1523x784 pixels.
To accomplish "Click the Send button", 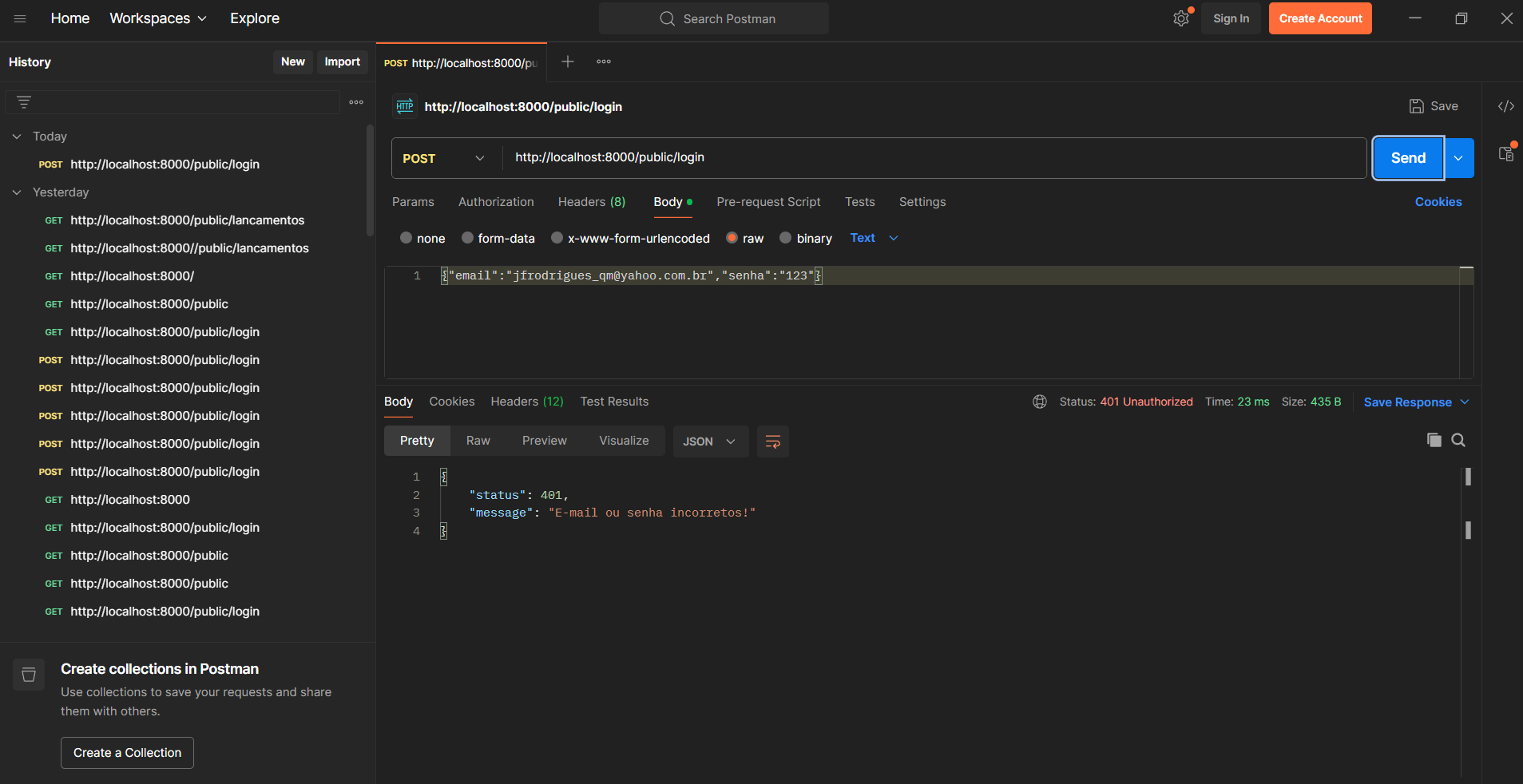I will click(1408, 158).
